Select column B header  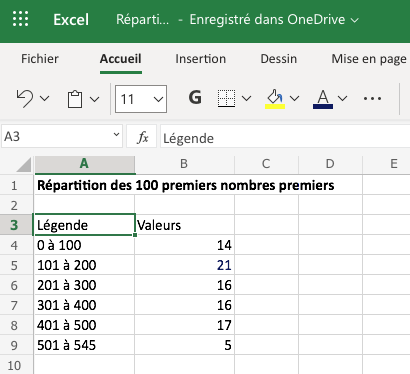[184, 164]
